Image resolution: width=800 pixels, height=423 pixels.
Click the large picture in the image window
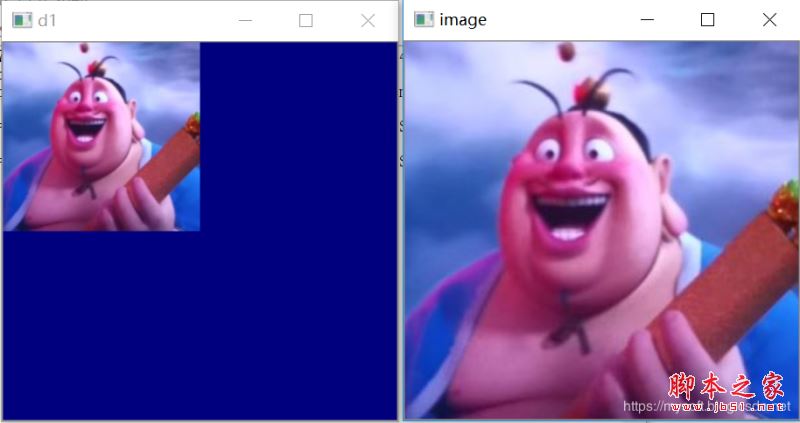click(x=602, y=230)
